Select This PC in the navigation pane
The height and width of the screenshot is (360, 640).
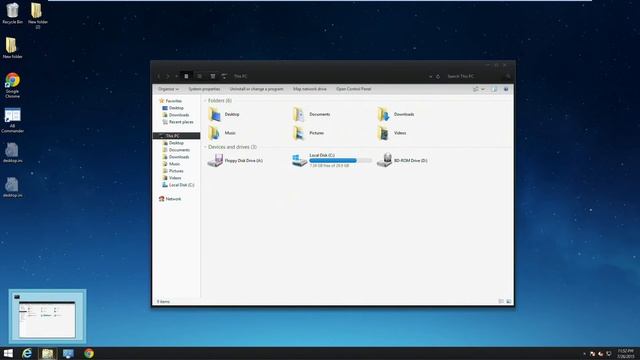tap(176, 136)
